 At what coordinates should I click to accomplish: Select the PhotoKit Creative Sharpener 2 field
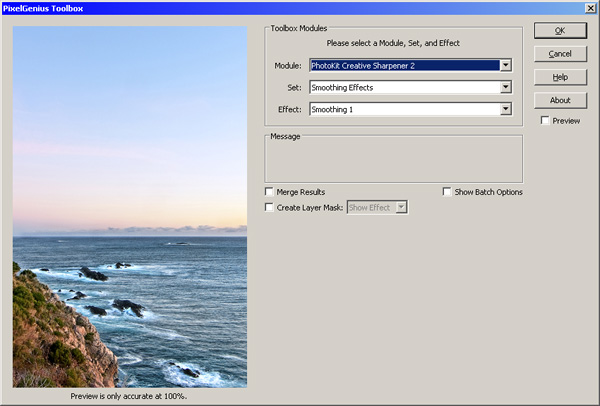(x=403, y=65)
